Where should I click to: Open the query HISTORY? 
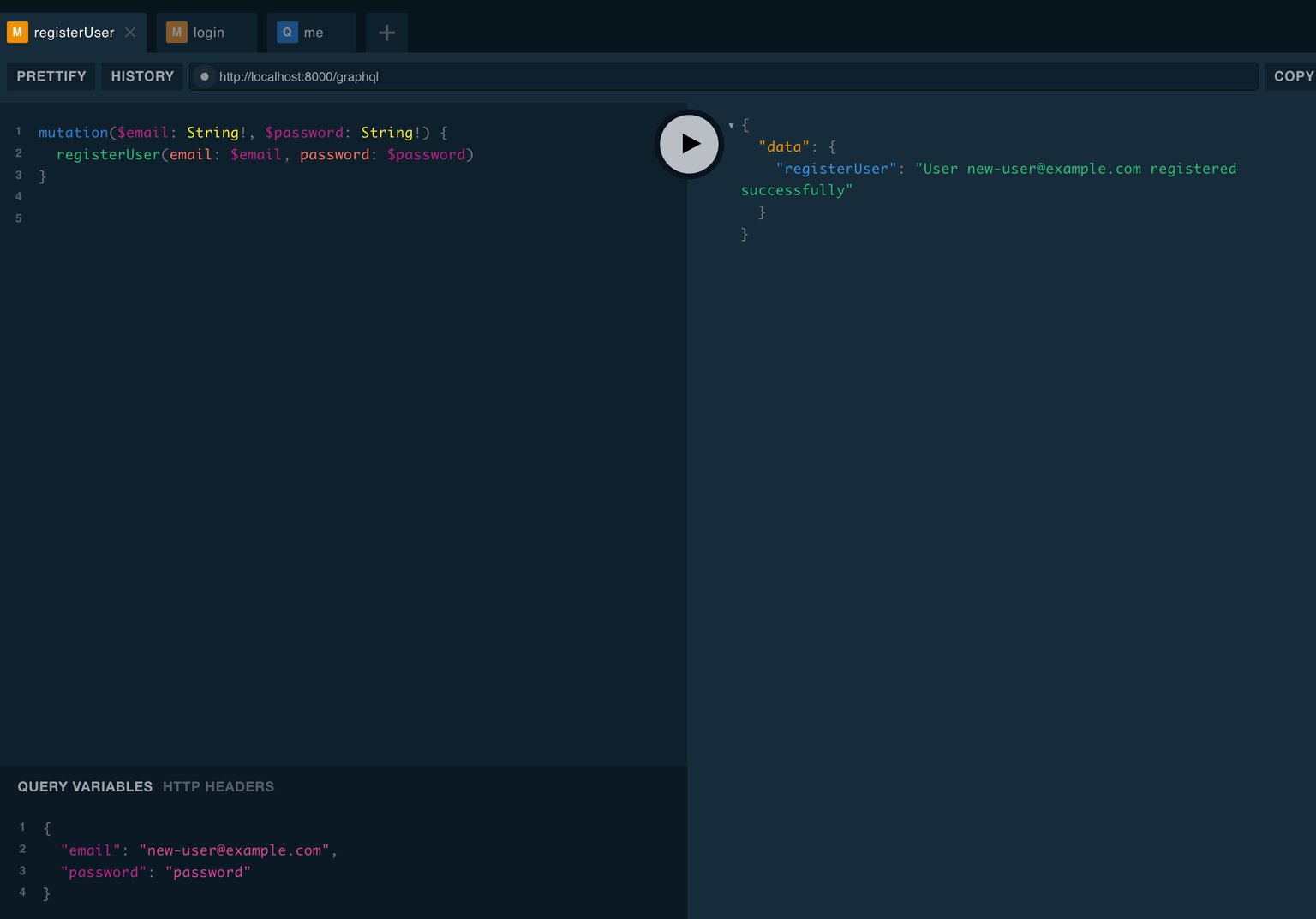click(x=142, y=76)
